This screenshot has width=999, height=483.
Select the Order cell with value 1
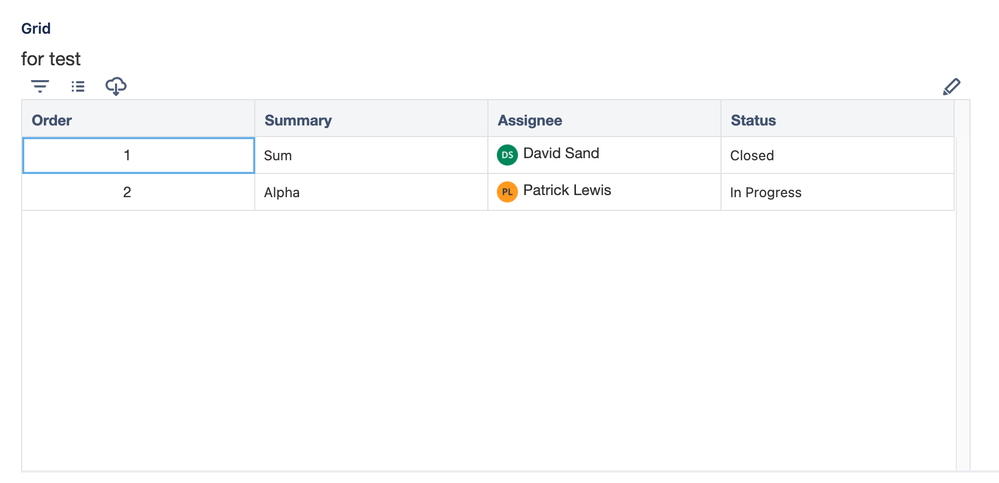138,156
